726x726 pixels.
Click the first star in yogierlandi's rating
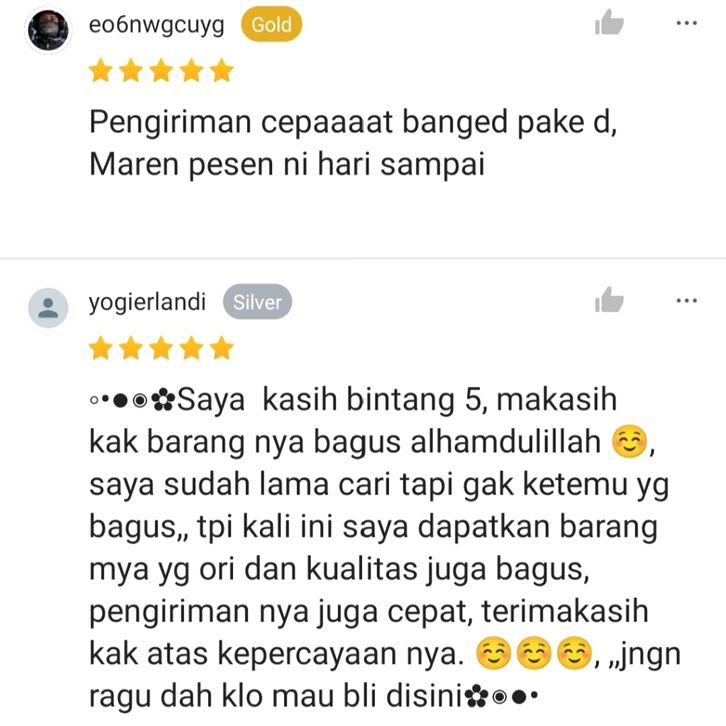[100, 348]
